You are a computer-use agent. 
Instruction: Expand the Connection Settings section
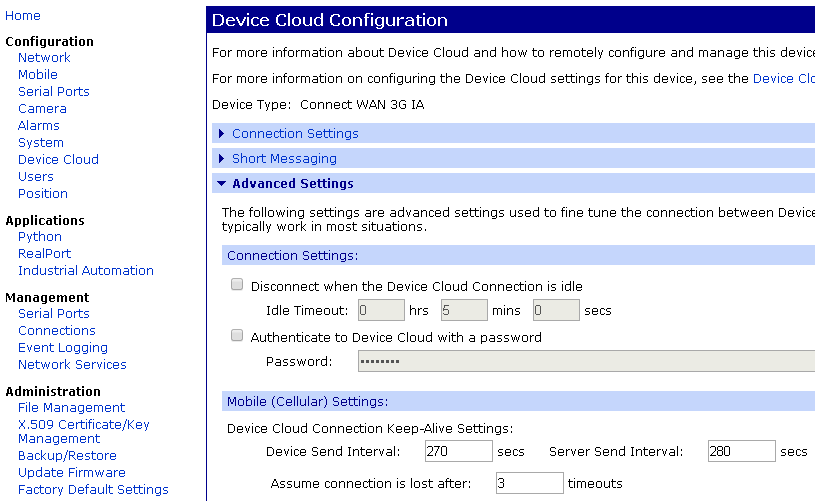tap(294, 133)
